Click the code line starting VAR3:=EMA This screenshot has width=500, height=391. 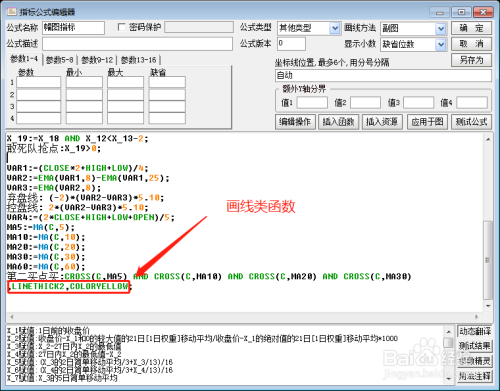point(54,188)
